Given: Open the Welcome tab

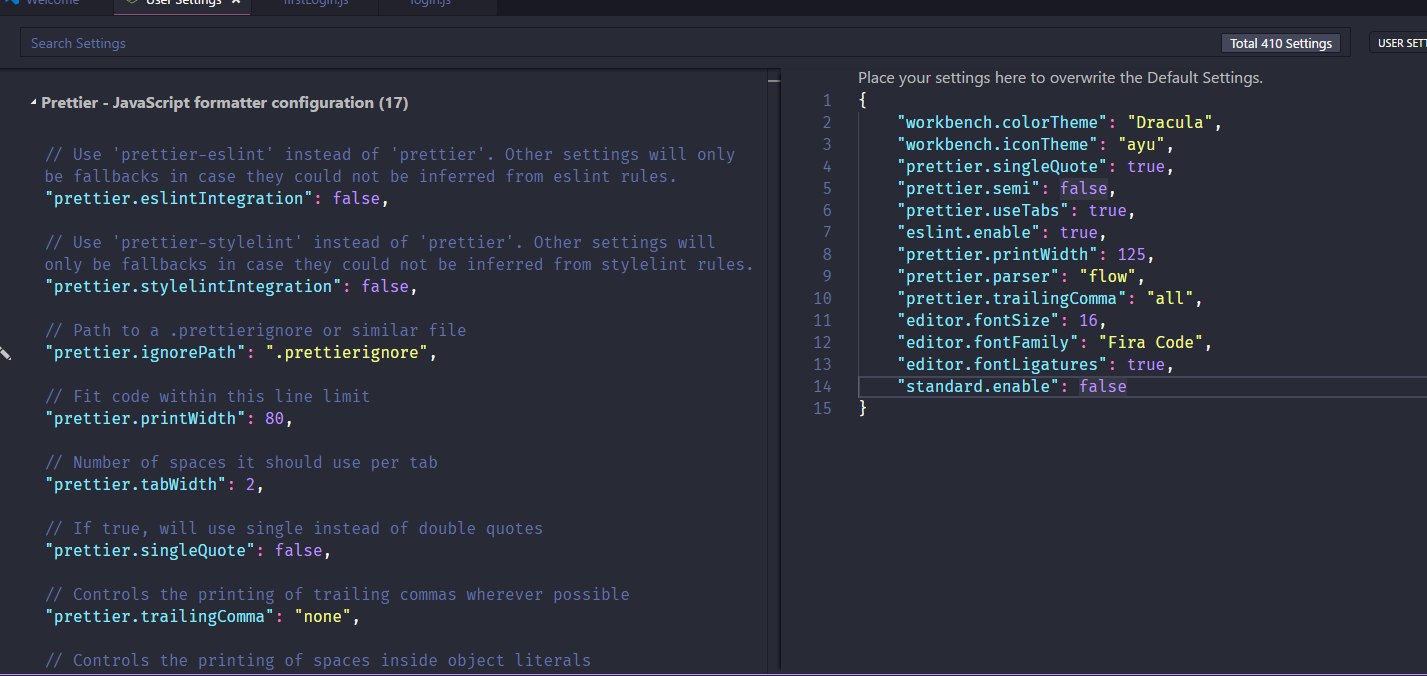Looking at the screenshot, I should coord(52,3).
